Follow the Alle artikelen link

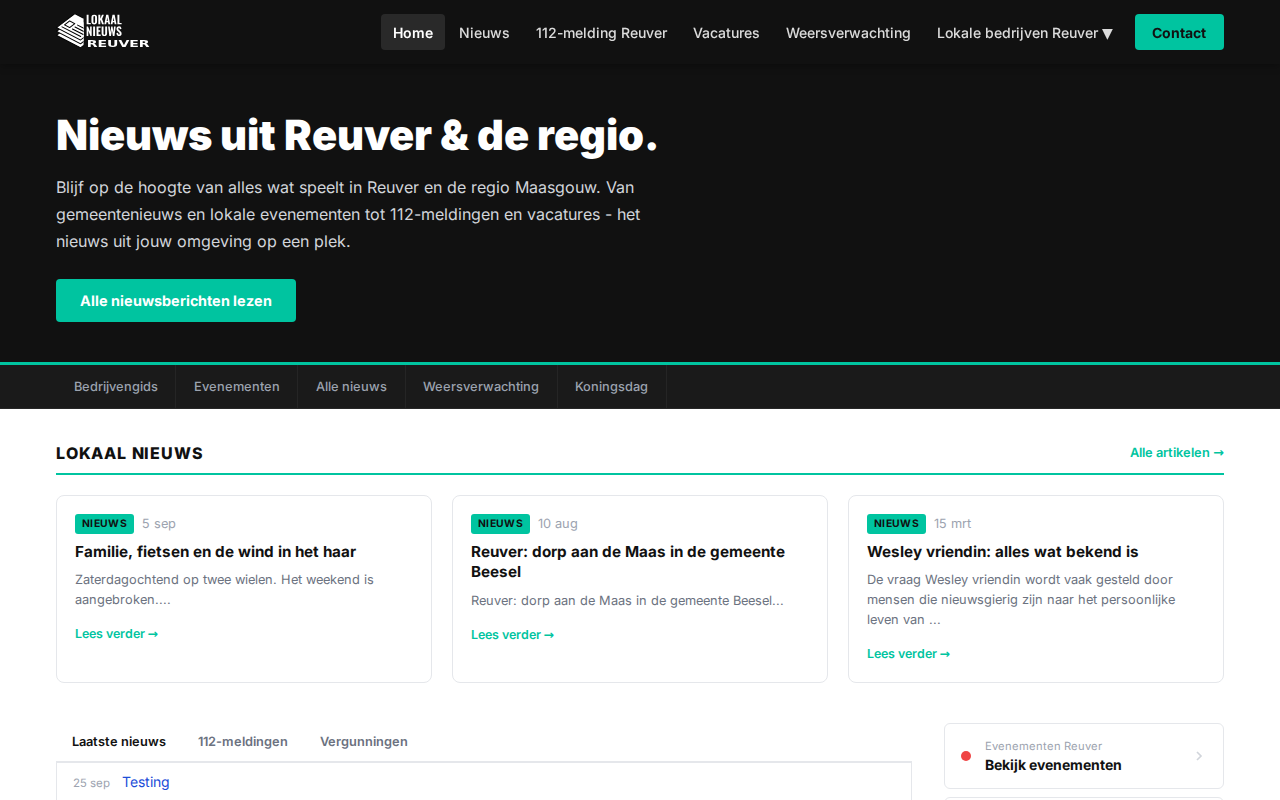(x=1177, y=452)
